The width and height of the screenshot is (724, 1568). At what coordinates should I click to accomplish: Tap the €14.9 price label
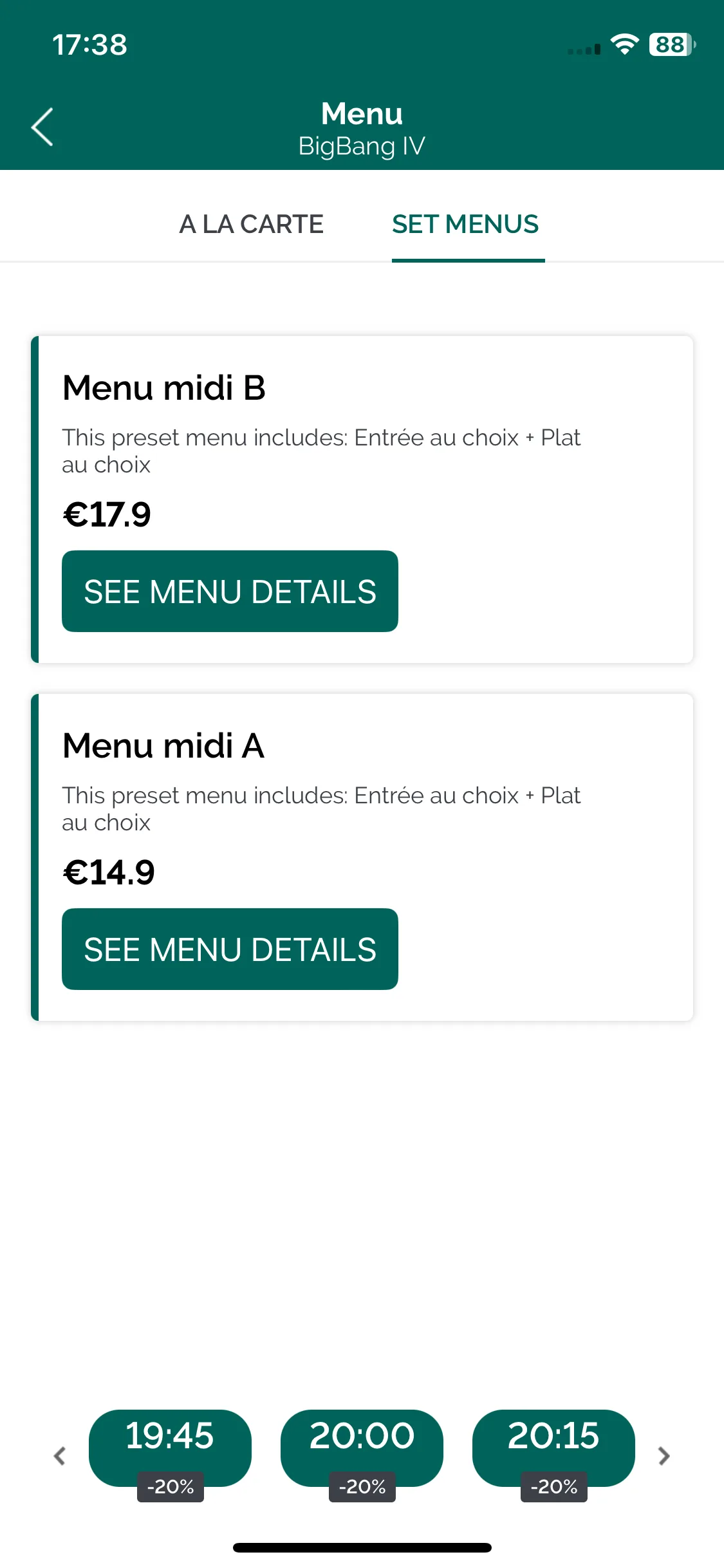click(109, 872)
